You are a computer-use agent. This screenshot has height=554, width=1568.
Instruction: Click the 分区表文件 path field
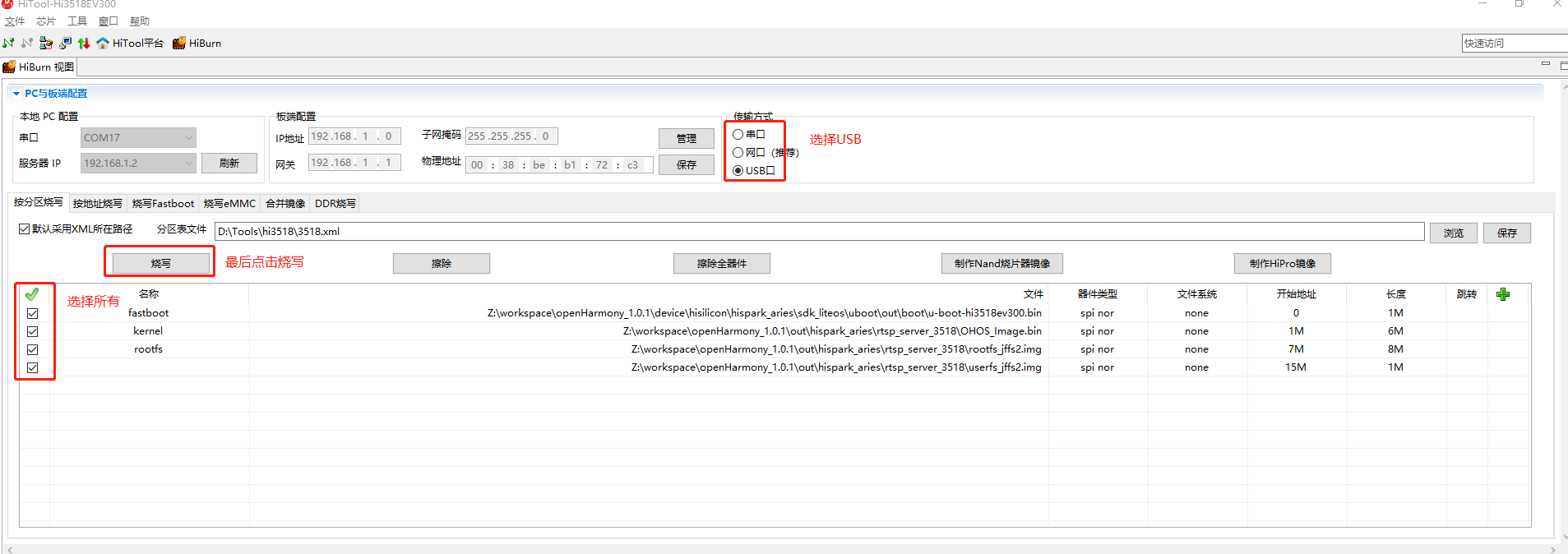[x=819, y=232]
